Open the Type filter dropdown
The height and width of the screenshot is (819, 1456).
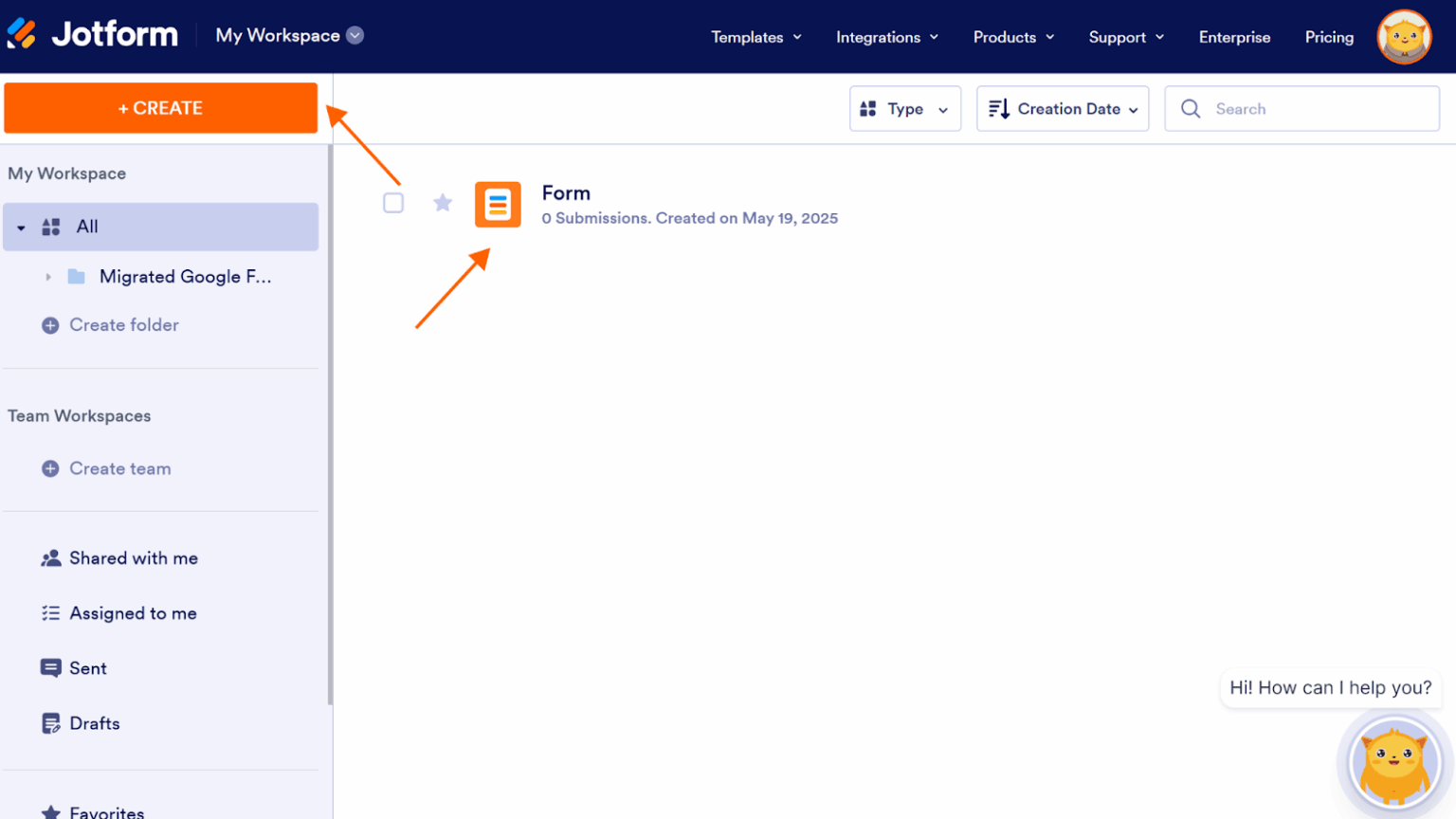click(x=904, y=108)
